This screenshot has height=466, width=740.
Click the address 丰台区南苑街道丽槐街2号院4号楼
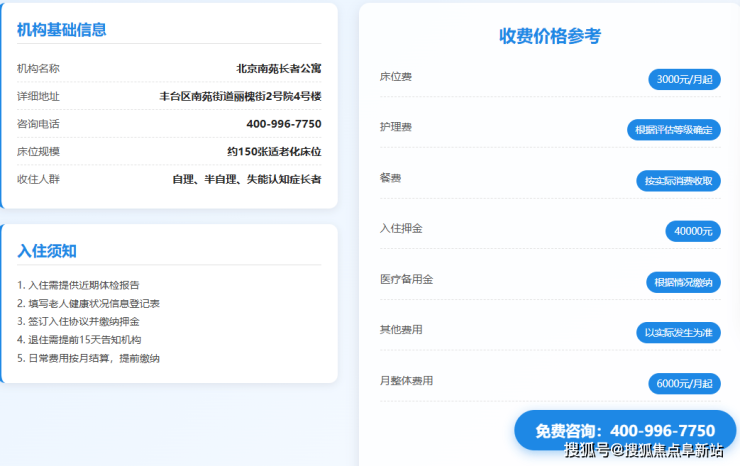click(x=240, y=96)
